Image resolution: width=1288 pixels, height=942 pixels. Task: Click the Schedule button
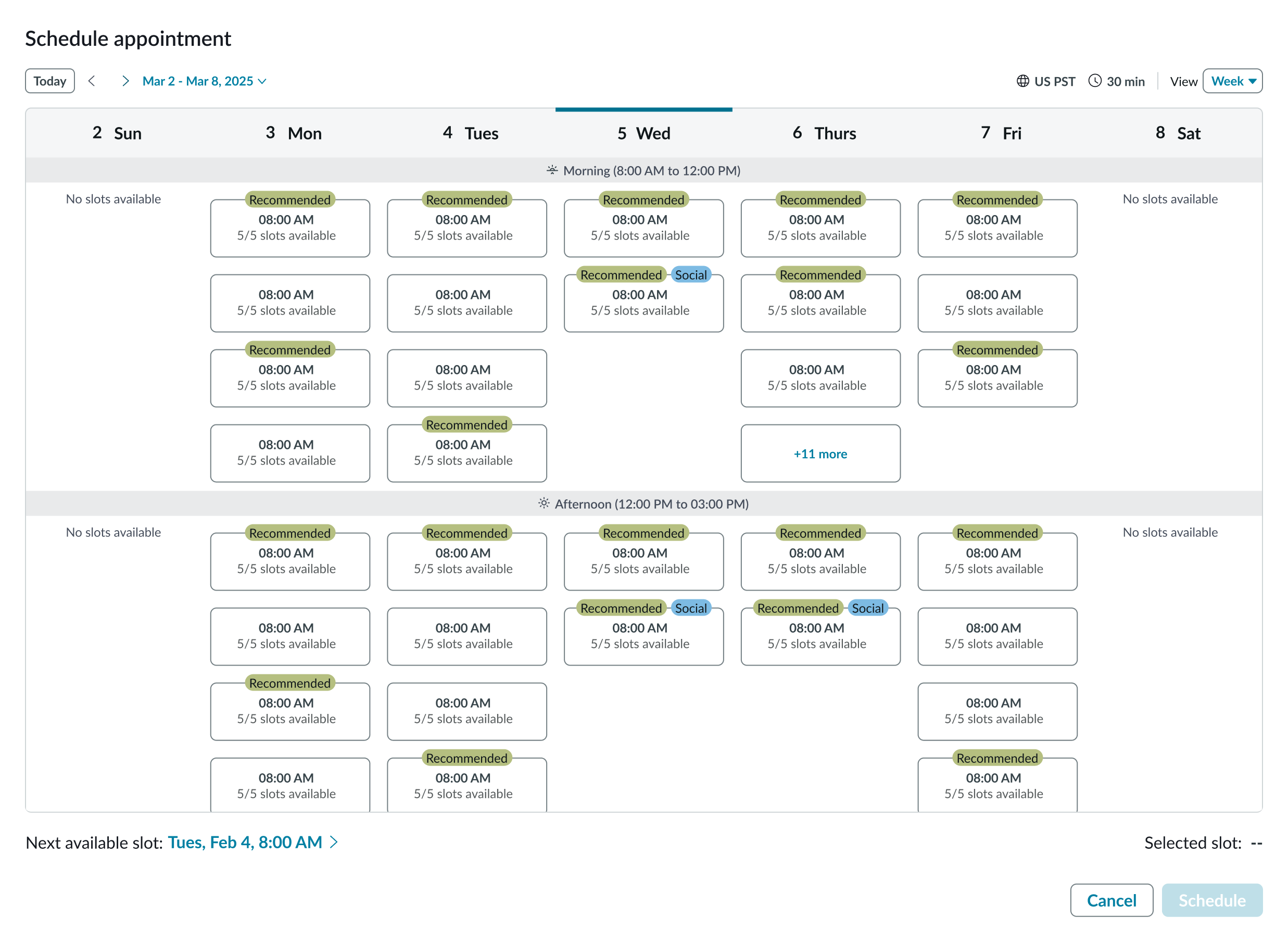point(1211,900)
